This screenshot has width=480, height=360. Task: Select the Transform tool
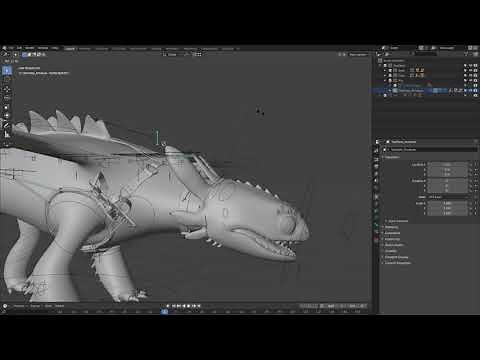[7, 116]
